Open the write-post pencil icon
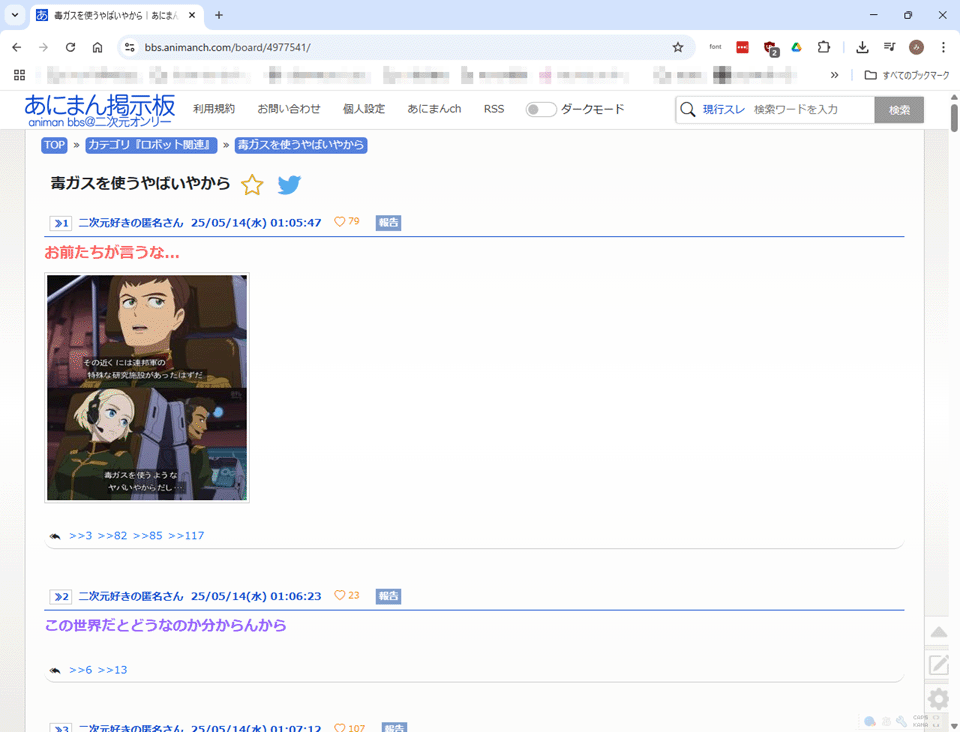This screenshot has height=732, width=960. [x=939, y=664]
